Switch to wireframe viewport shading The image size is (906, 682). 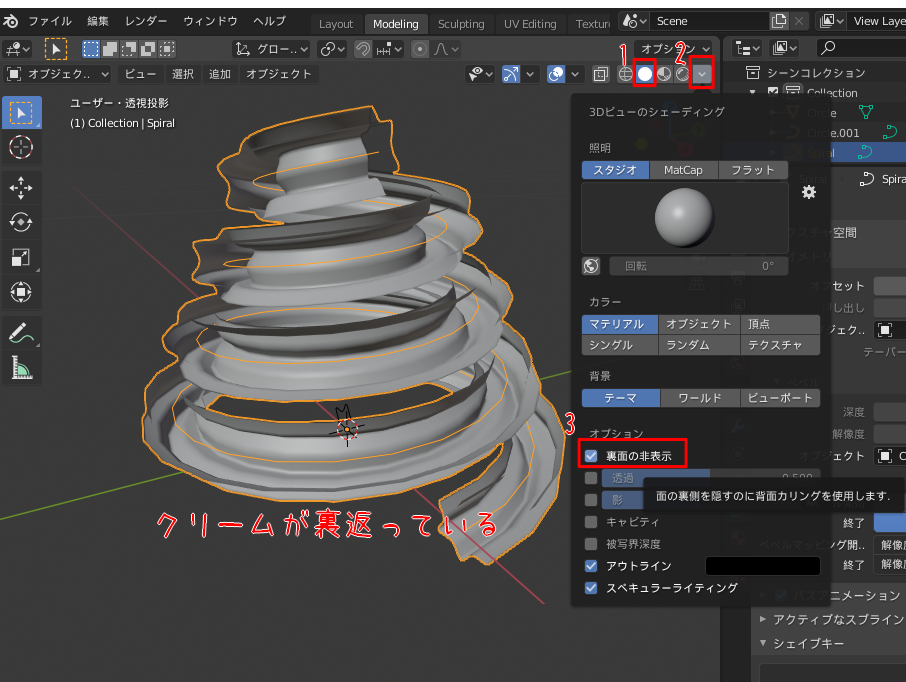[625, 74]
